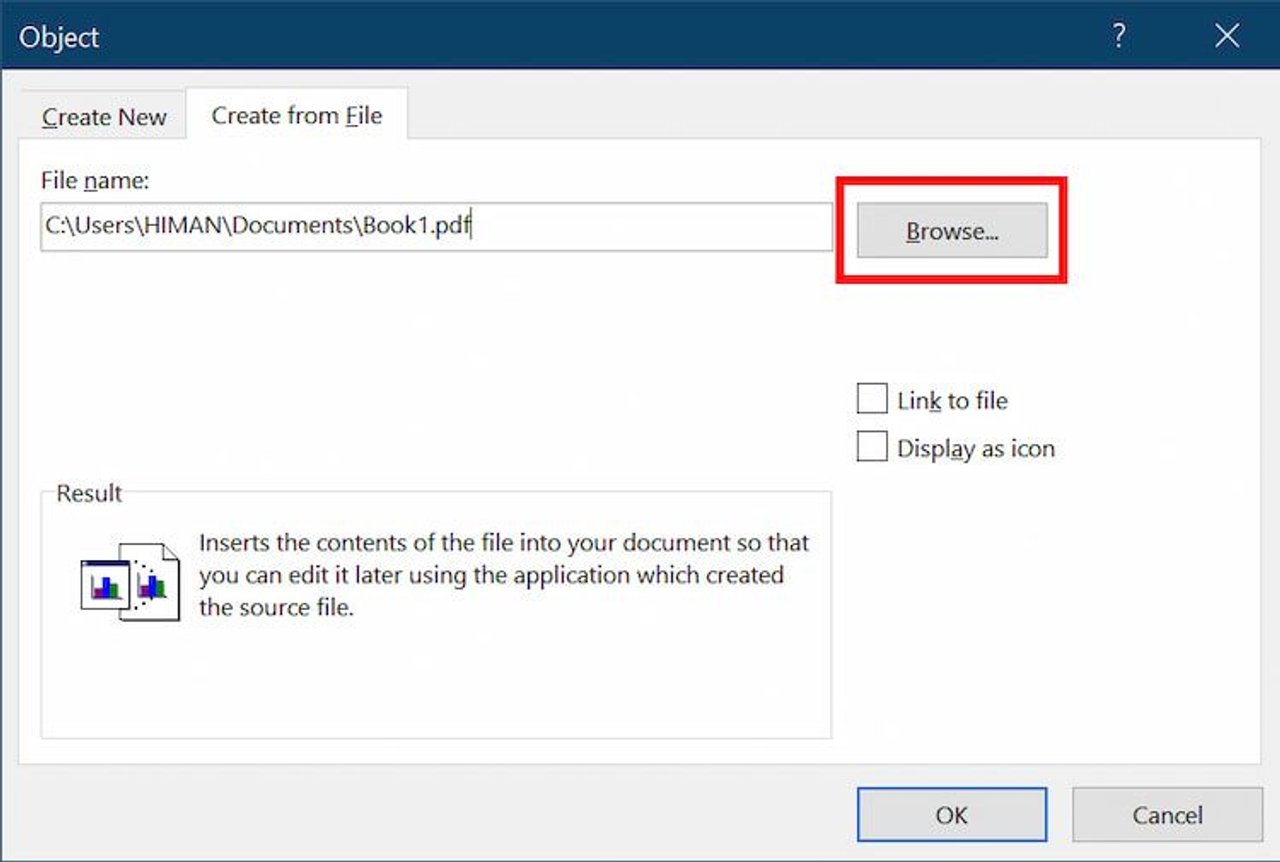This screenshot has width=1280, height=862.
Task: Click the "File name:" label
Action: point(94,180)
